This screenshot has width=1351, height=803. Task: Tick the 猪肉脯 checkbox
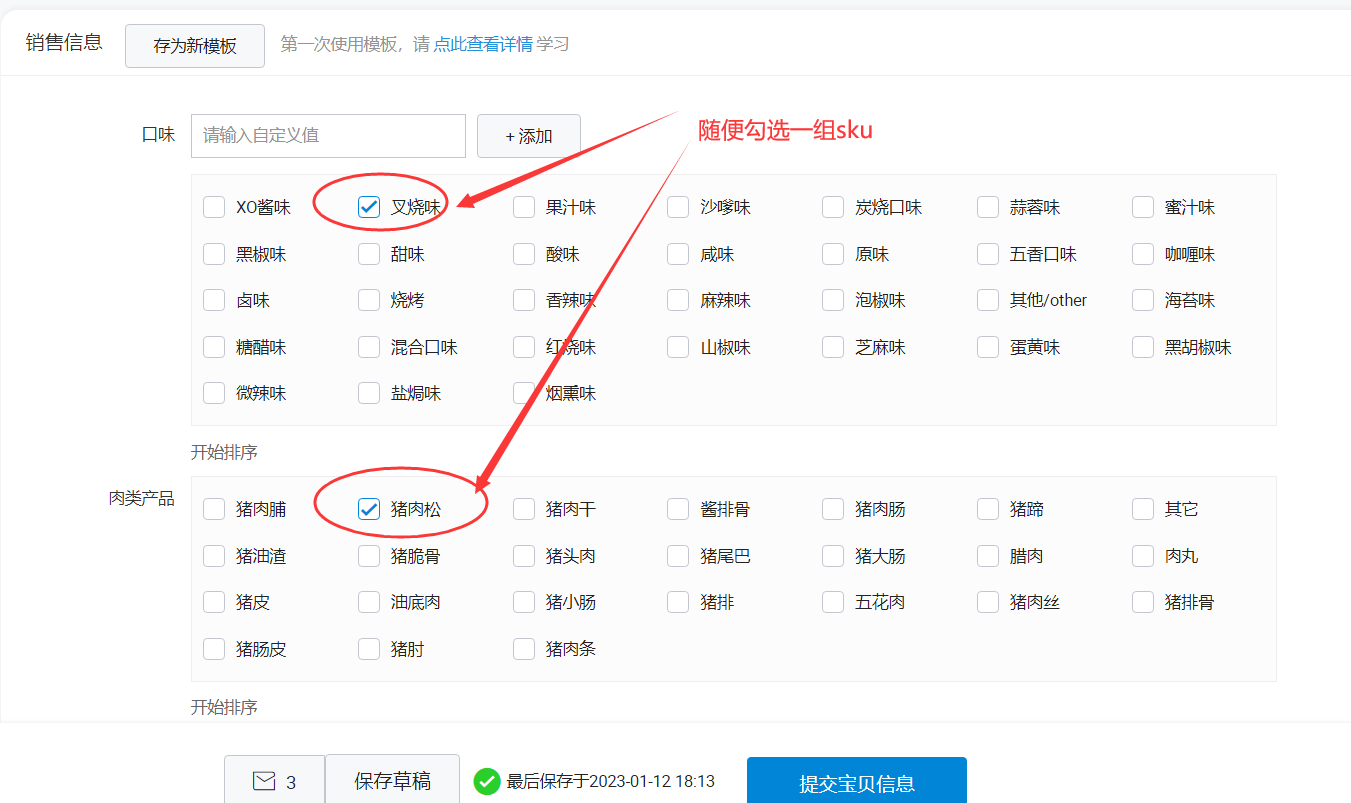point(214,509)
